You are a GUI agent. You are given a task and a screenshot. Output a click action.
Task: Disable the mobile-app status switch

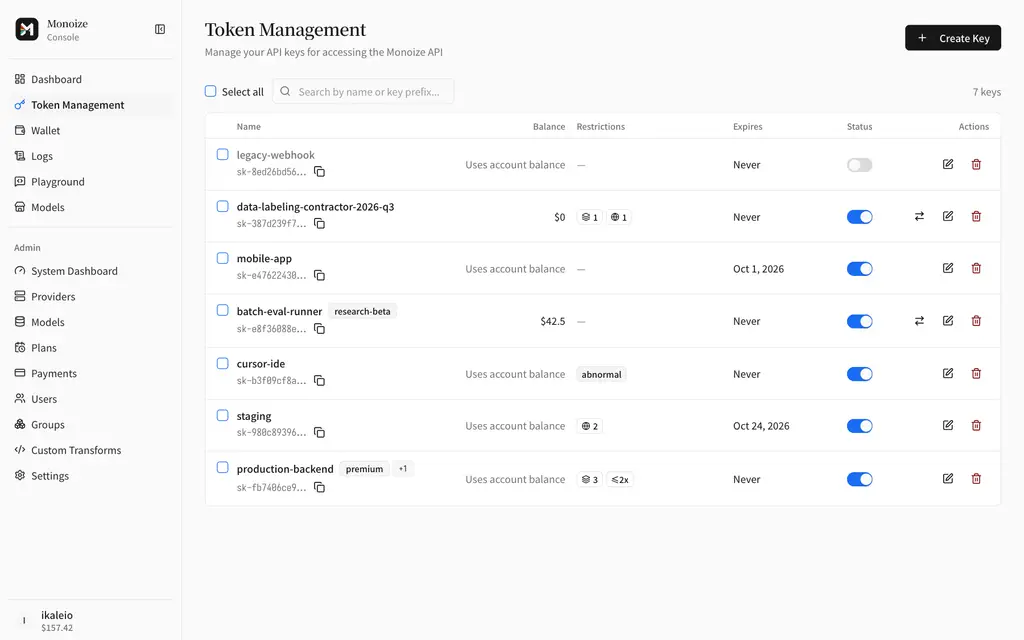pos(859,269)
